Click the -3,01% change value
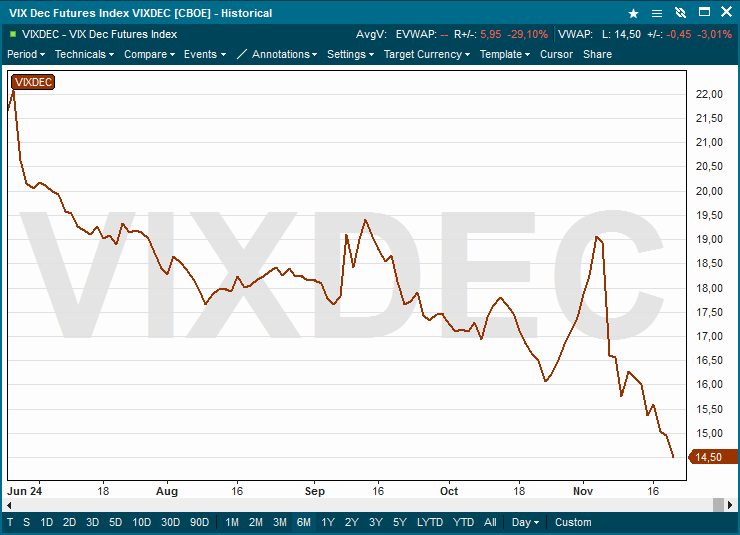The image size is (740, 535). 714,34
